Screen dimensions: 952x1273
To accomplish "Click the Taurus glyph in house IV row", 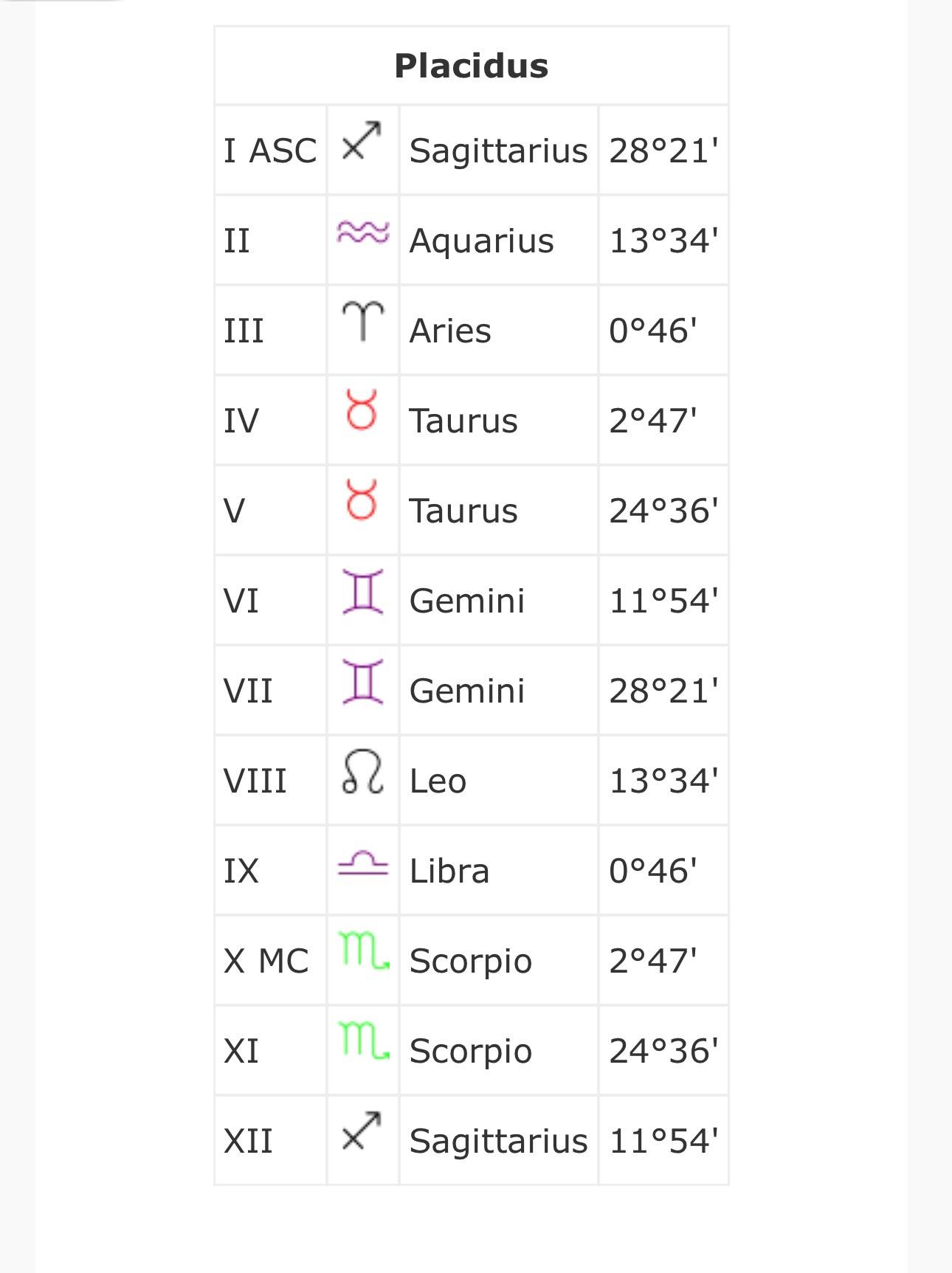I will [362, 410].
